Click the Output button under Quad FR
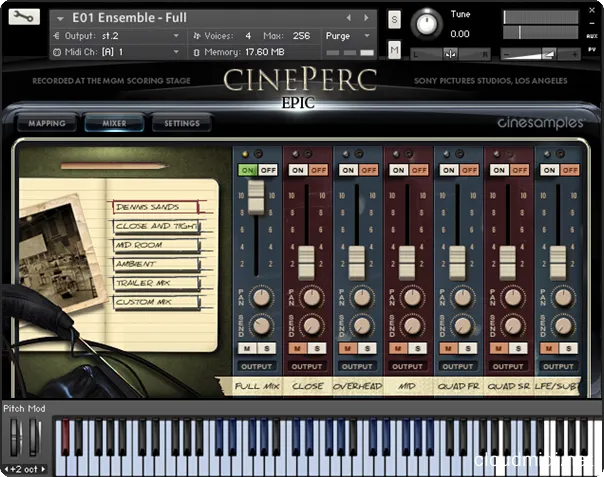The width and height of the screenshot is (604, 477). pos(459,366)
